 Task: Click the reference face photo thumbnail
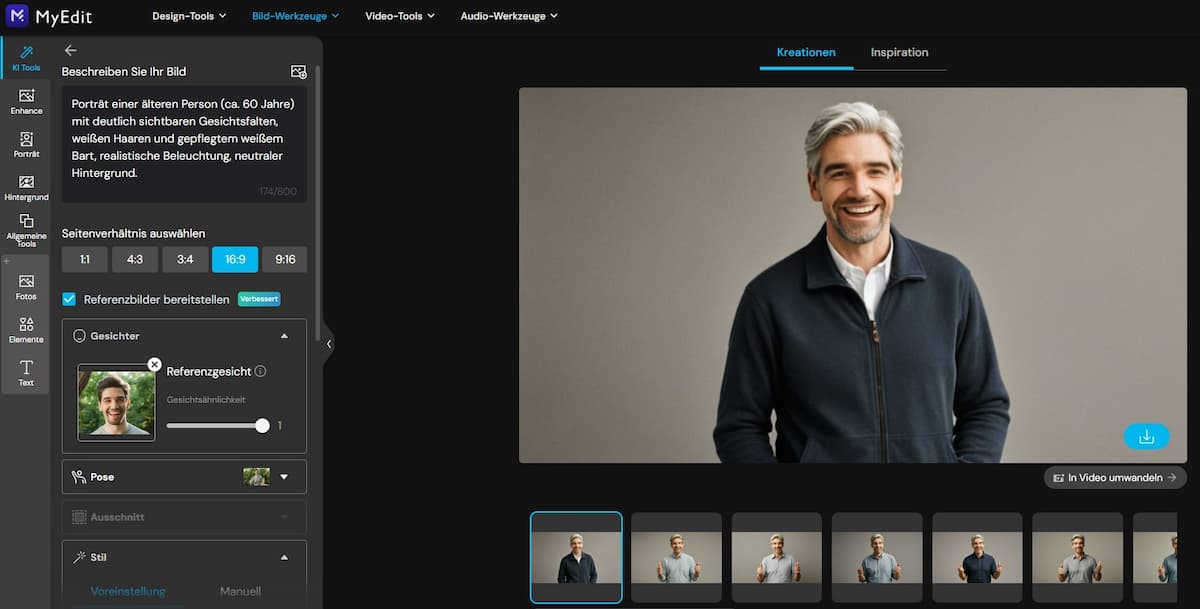point(116,403)
